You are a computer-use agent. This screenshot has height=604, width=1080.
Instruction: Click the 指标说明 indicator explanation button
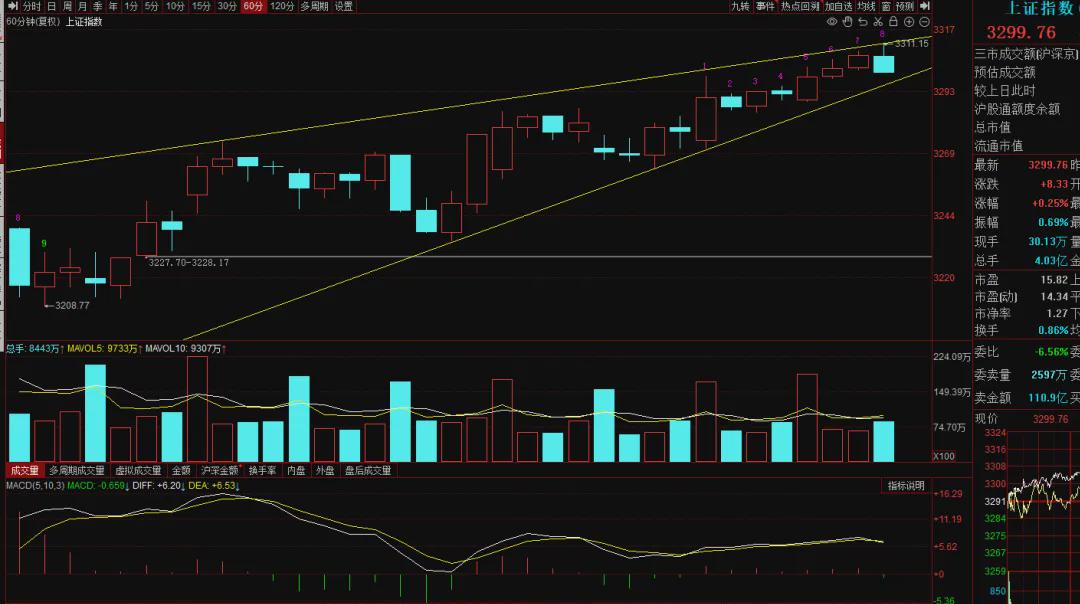click(x=906, y=486)
